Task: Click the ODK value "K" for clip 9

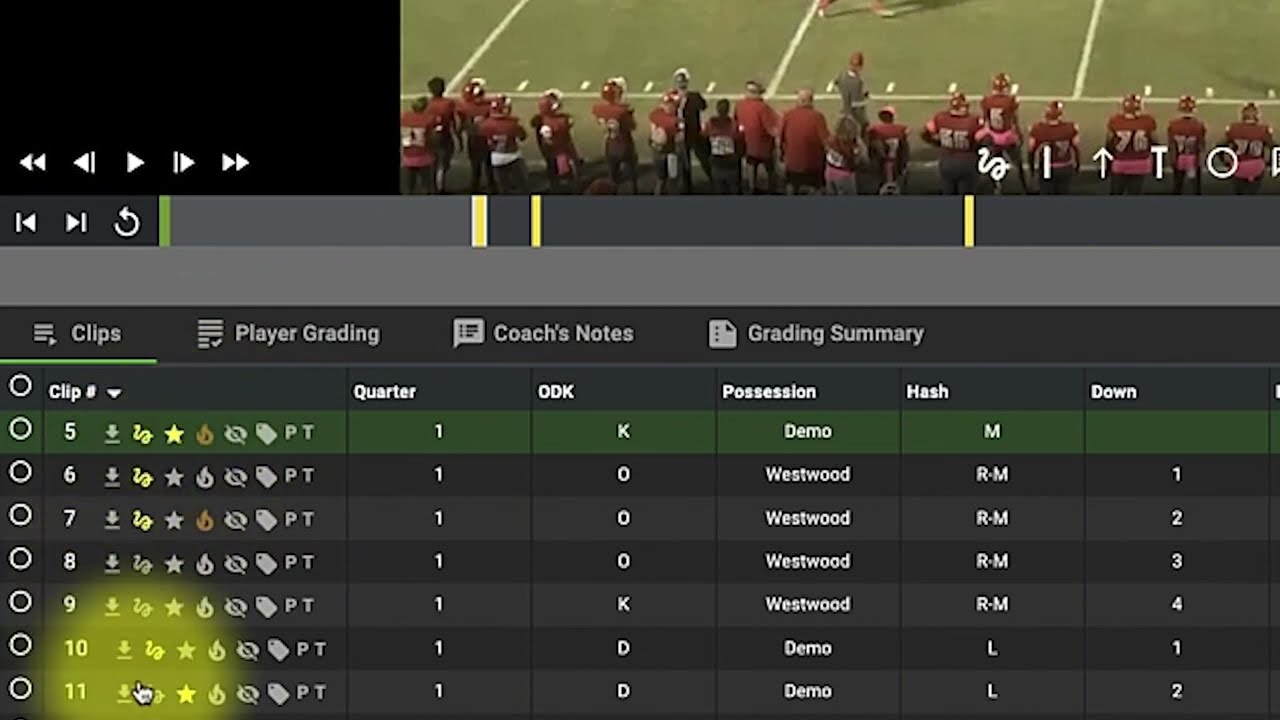Action: [623, 605]
